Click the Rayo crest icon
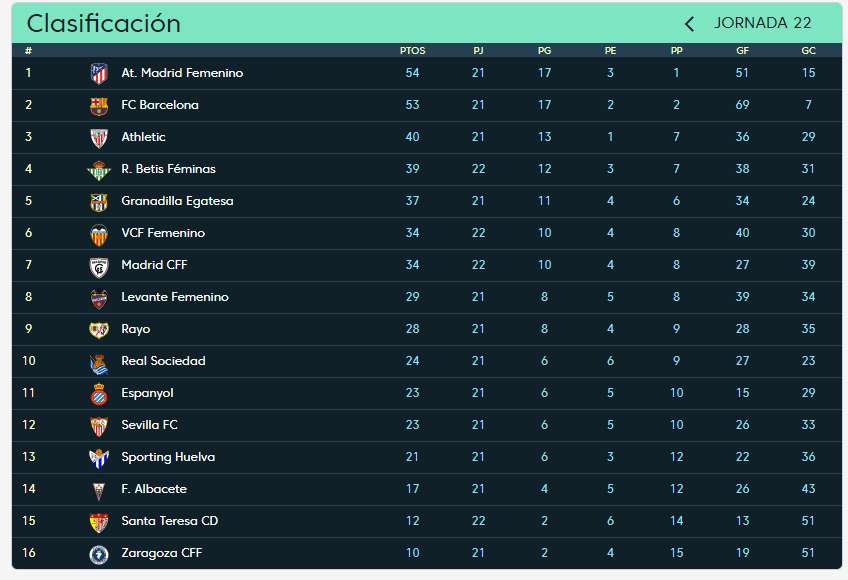The image size is (848, 580). coord(99,329)
